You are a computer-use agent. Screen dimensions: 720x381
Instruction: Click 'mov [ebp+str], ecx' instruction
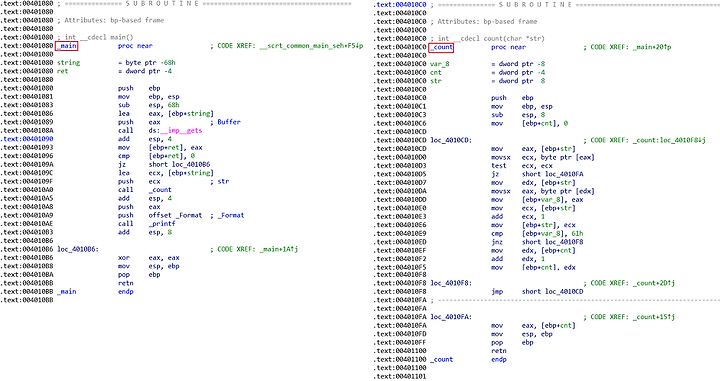[534, 225]
